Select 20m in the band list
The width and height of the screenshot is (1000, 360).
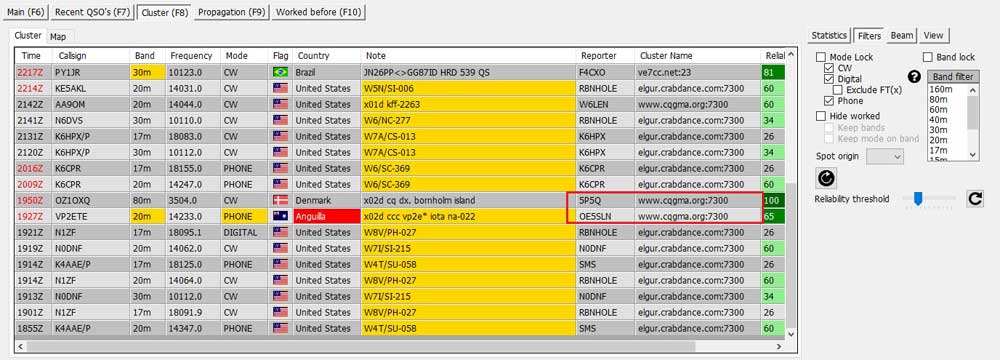(939, 140)
